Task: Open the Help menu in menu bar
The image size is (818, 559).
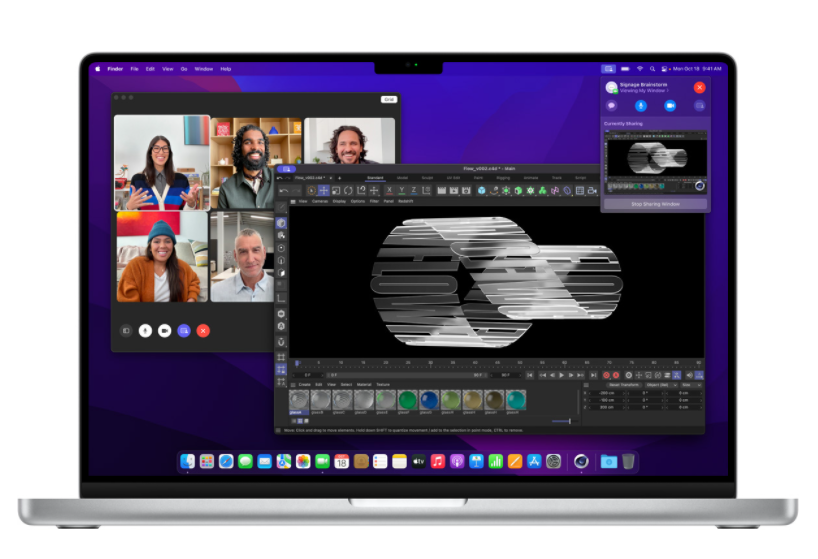Action: point(225,69)
